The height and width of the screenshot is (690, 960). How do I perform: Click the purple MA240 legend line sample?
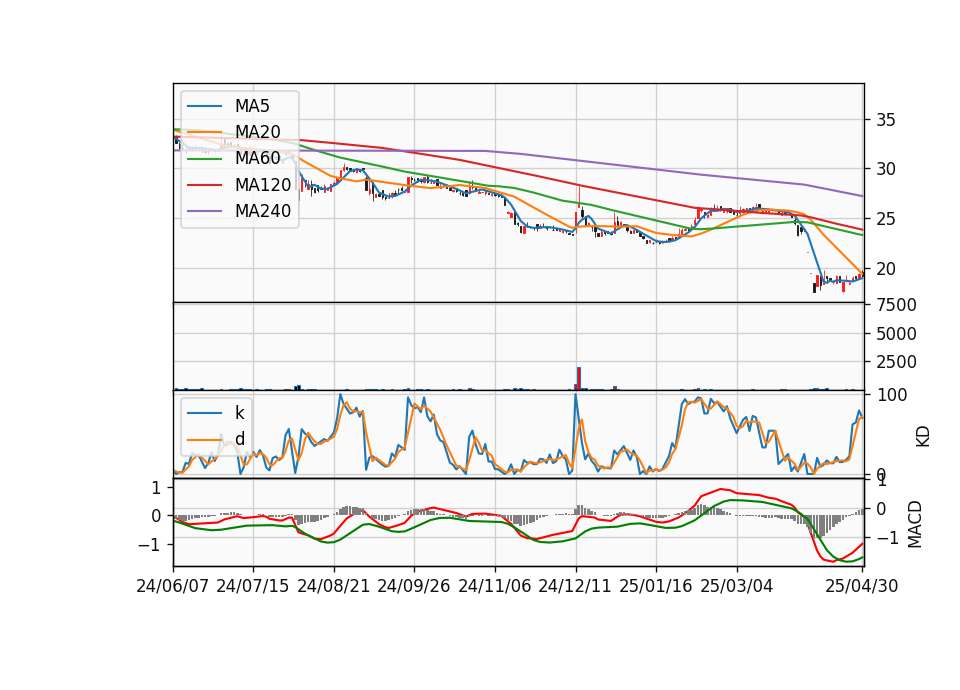[x=204, y=212]
